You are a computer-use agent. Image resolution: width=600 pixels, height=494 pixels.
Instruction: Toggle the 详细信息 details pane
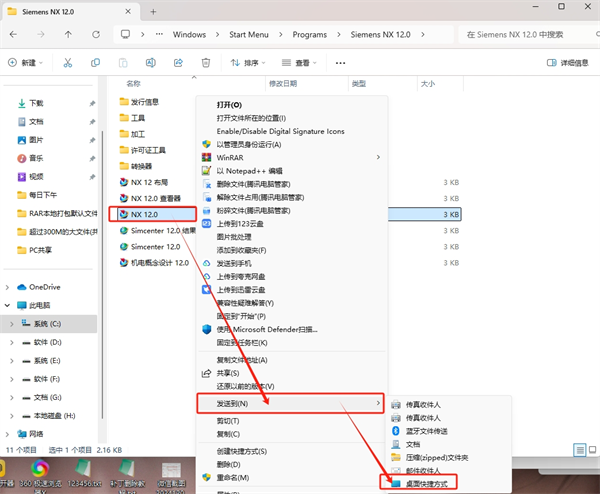click(567, 62)
